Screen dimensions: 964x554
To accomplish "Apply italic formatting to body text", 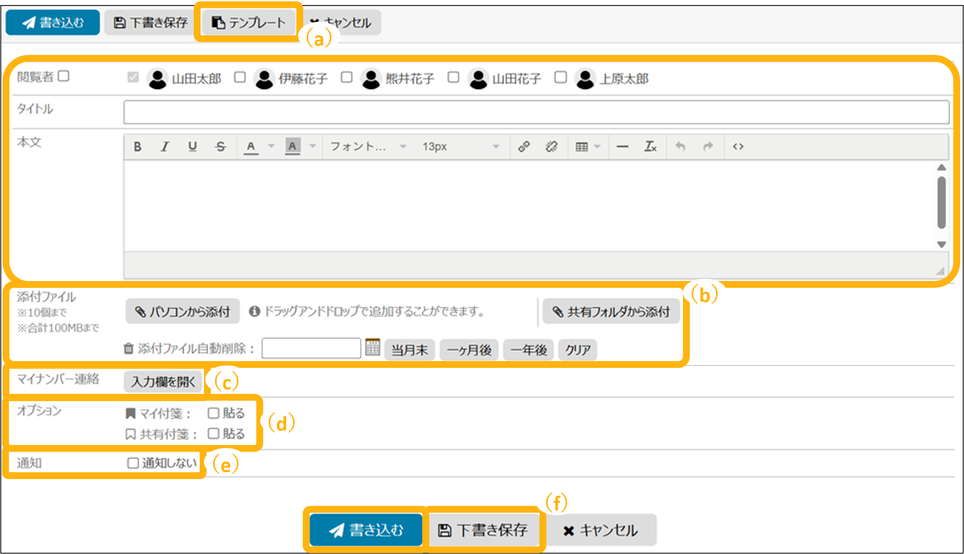I will (165, 147).
